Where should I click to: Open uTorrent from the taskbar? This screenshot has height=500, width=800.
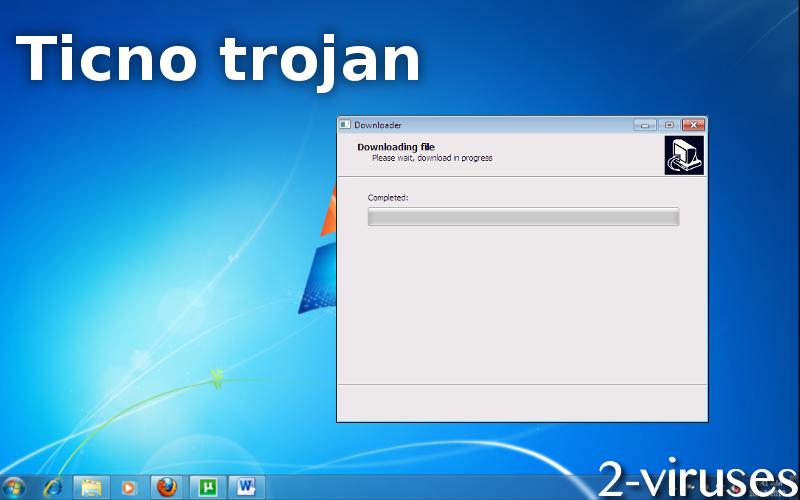point(208,487)
